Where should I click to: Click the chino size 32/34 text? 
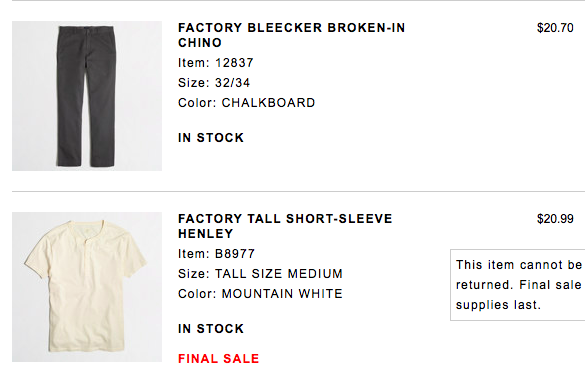point(214,83)
